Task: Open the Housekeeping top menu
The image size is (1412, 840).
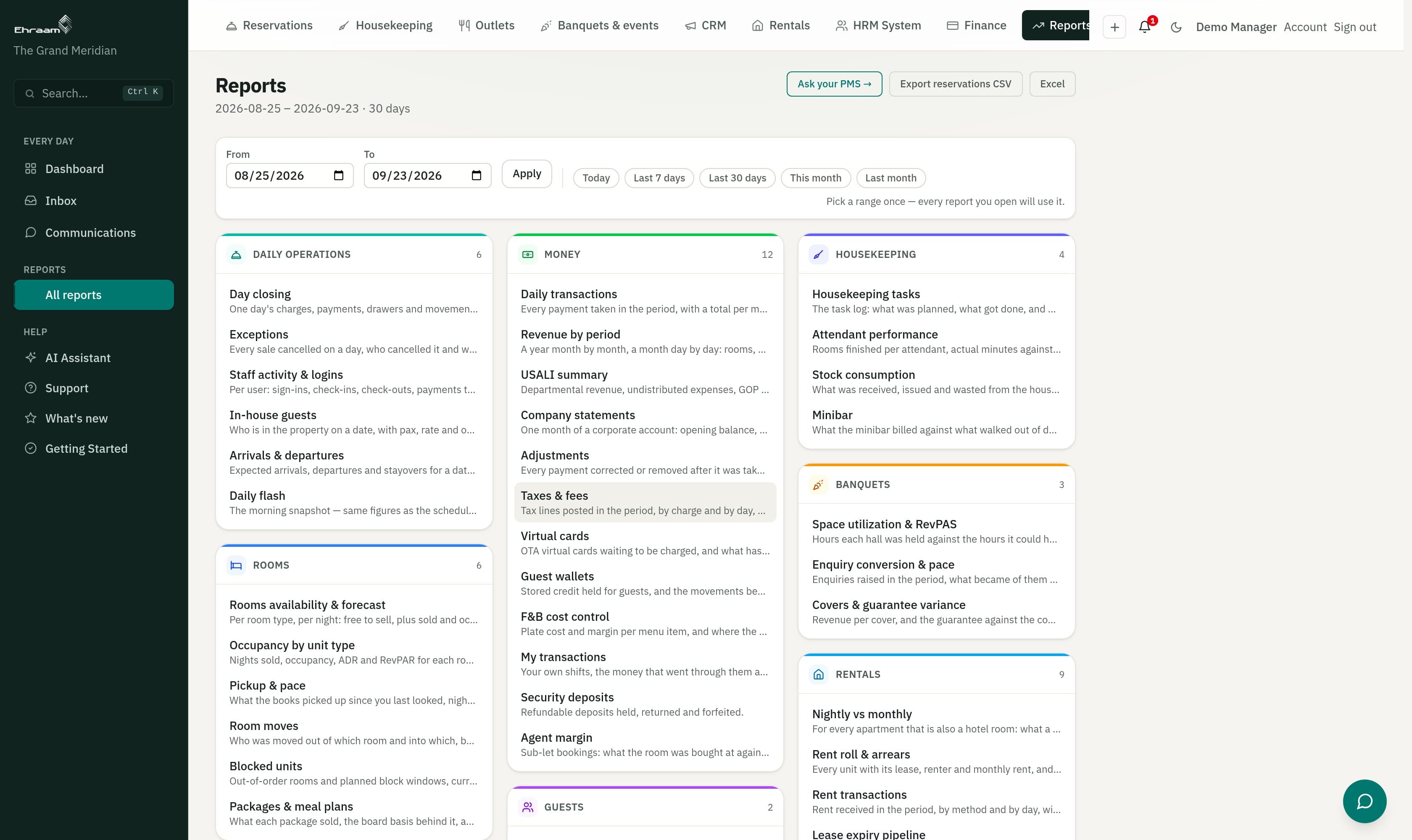Action: click(x=386, y=26)
